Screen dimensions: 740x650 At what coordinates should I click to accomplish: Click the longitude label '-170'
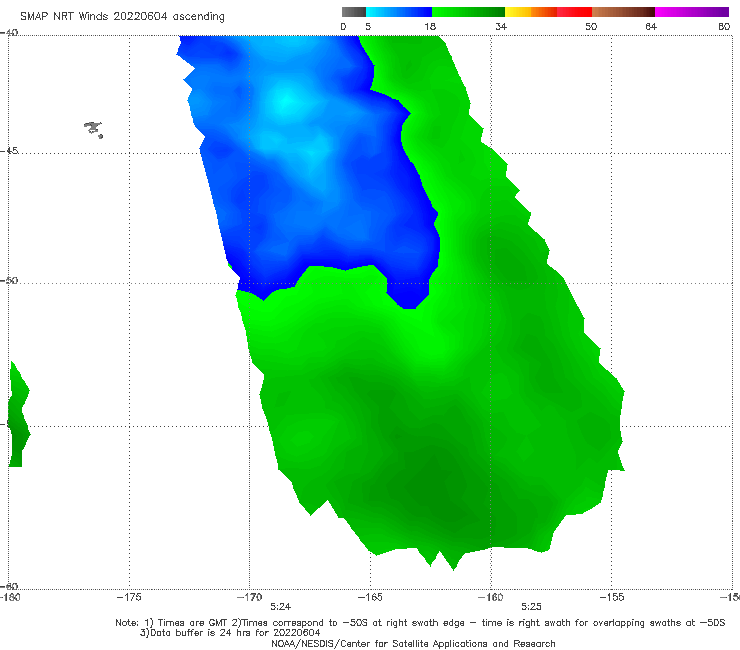pyautogui.click(x=249, y=597)
